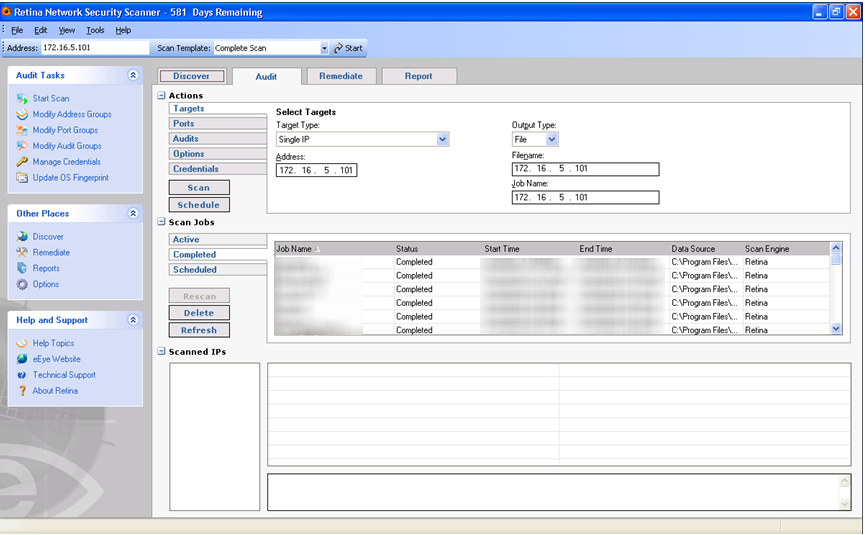The width and height of the screenshot is (865, 535).
Task: Switch to the Report tab
Action: coord(419,76)
